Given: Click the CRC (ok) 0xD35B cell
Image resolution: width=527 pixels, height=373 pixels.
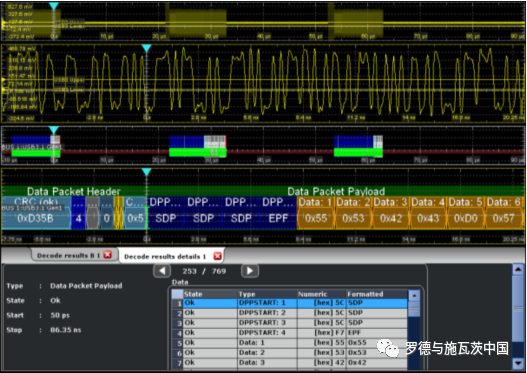Looking at the screenshot, I should [36, 212].
